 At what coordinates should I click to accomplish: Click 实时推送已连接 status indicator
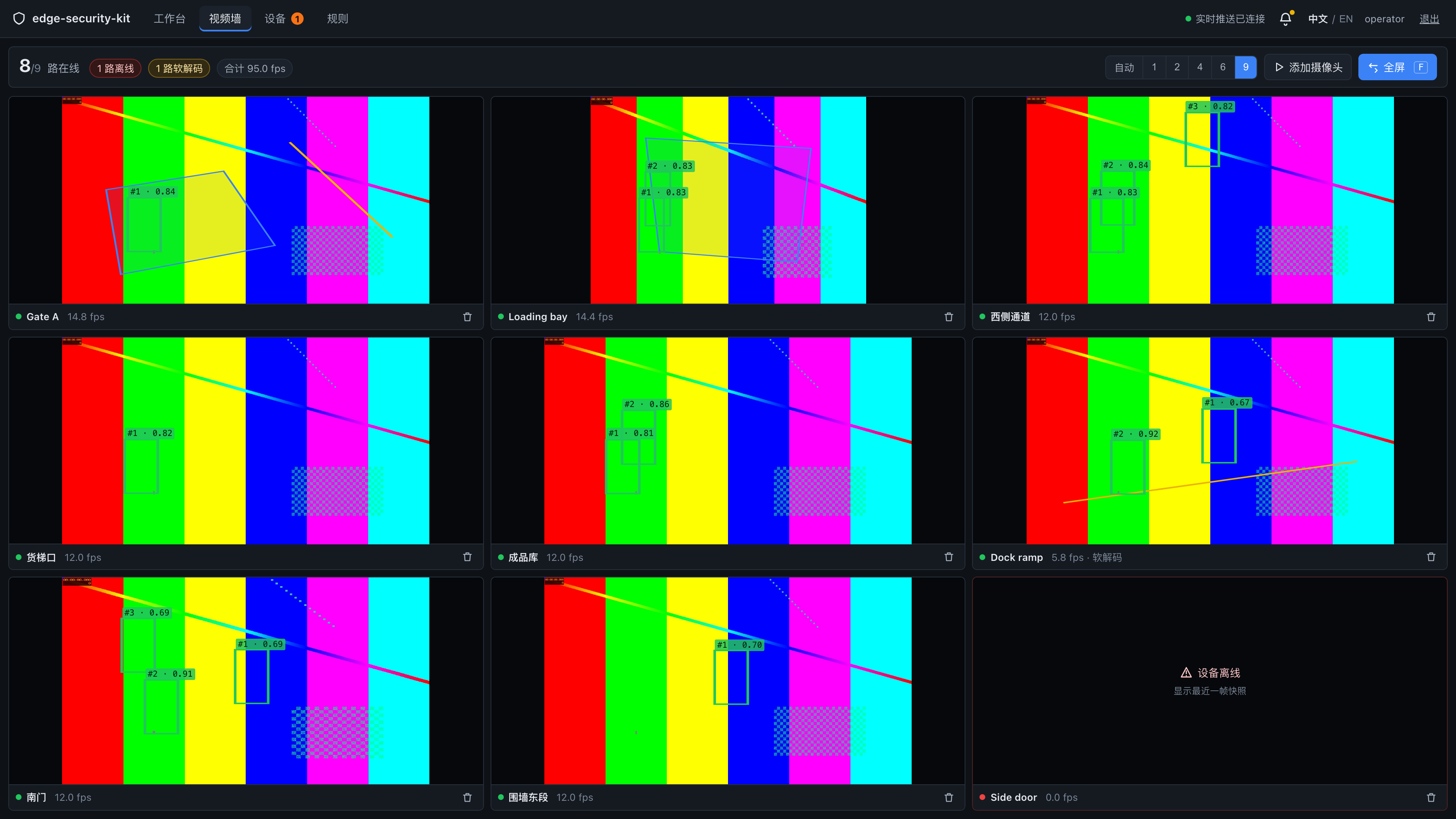[1225, 19]
